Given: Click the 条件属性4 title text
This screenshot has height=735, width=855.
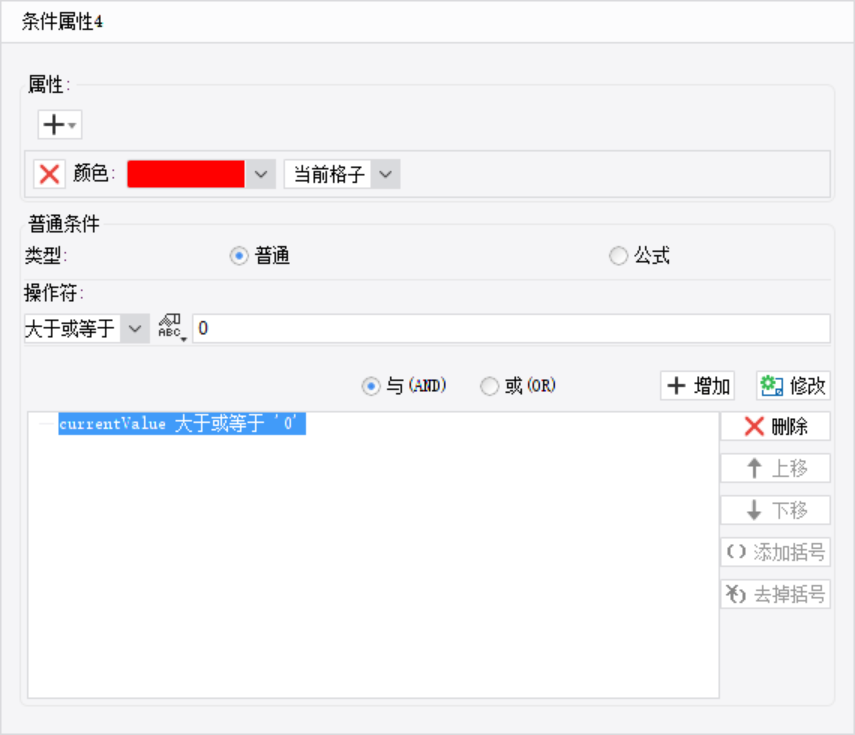Looking at the screenshot, I should tap(62, 22).
